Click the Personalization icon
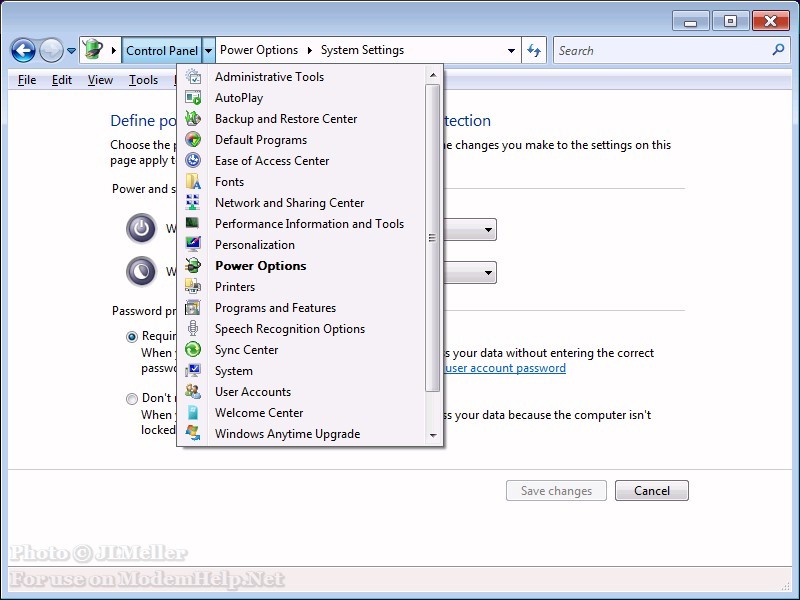800x600 pixels. (193, 244)
